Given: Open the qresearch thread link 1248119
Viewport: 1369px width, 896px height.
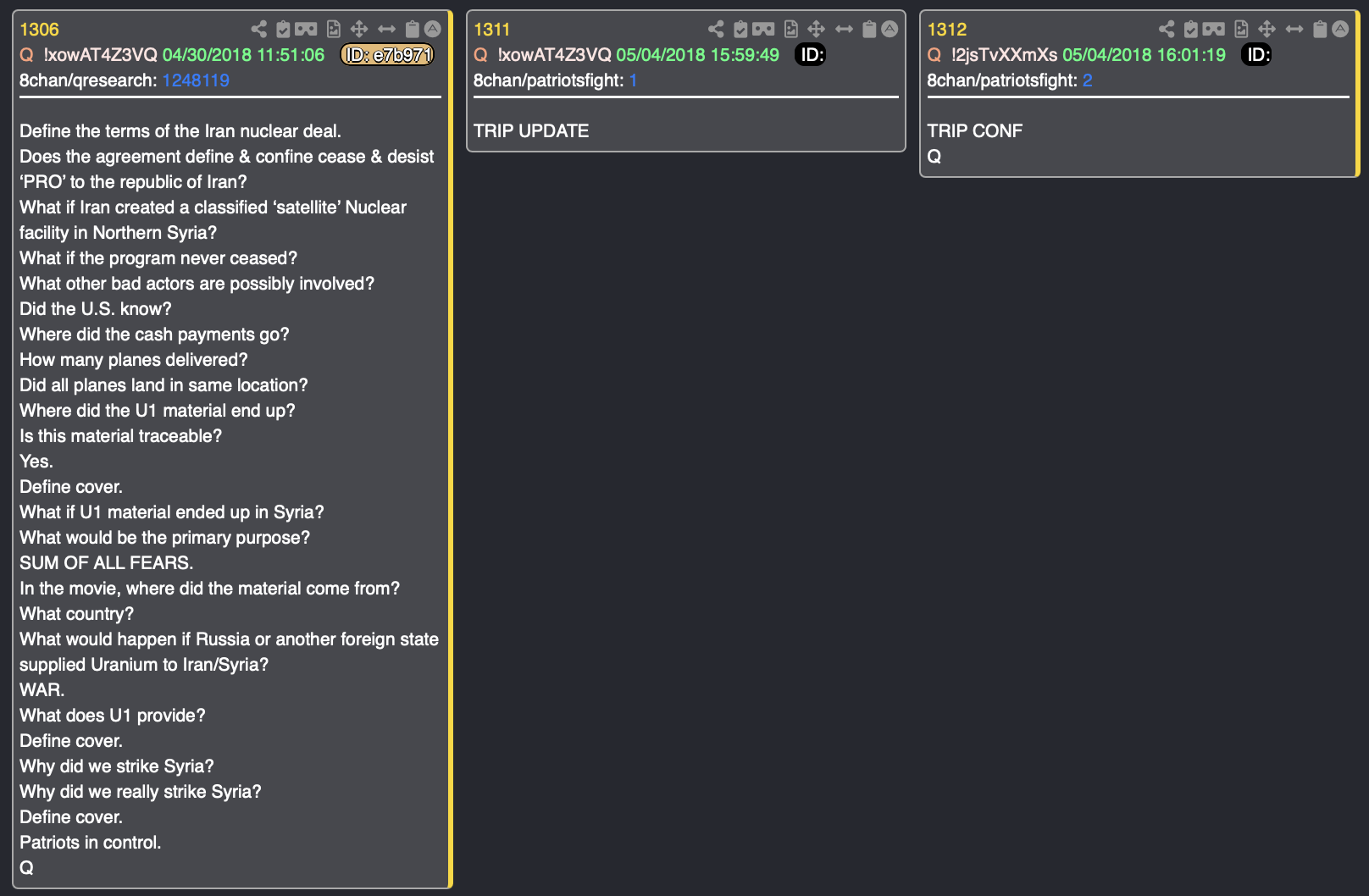Looking at the screenshot, I should tap(196, 80).
